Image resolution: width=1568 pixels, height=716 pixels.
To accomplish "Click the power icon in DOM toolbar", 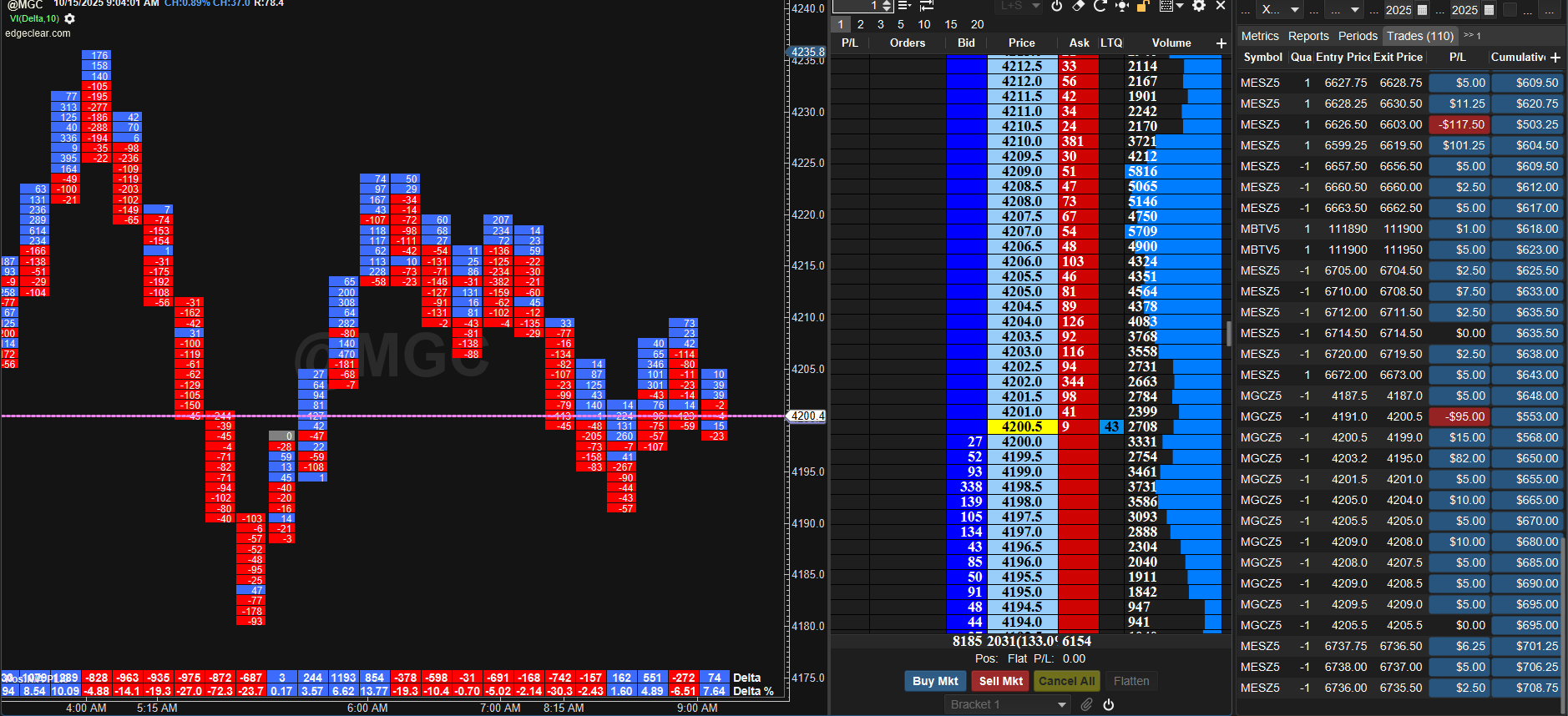I will pyautogui.click(x=1056, y=6).
